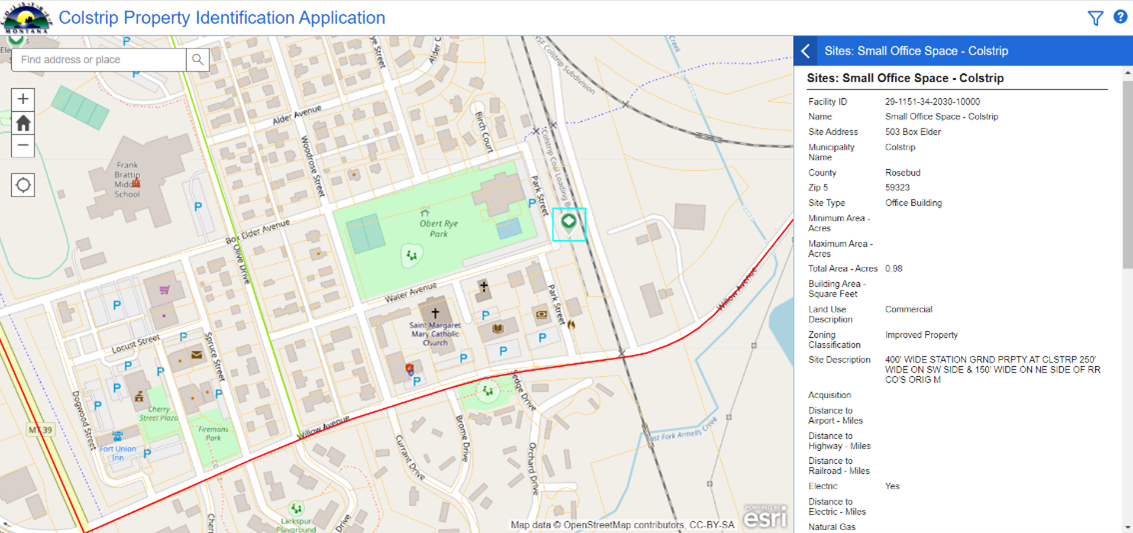The width and height of the screenshot is (1133, 533).
Task: Click the playground icon in Obert Rye Park
Action: [x=412, y=254]
